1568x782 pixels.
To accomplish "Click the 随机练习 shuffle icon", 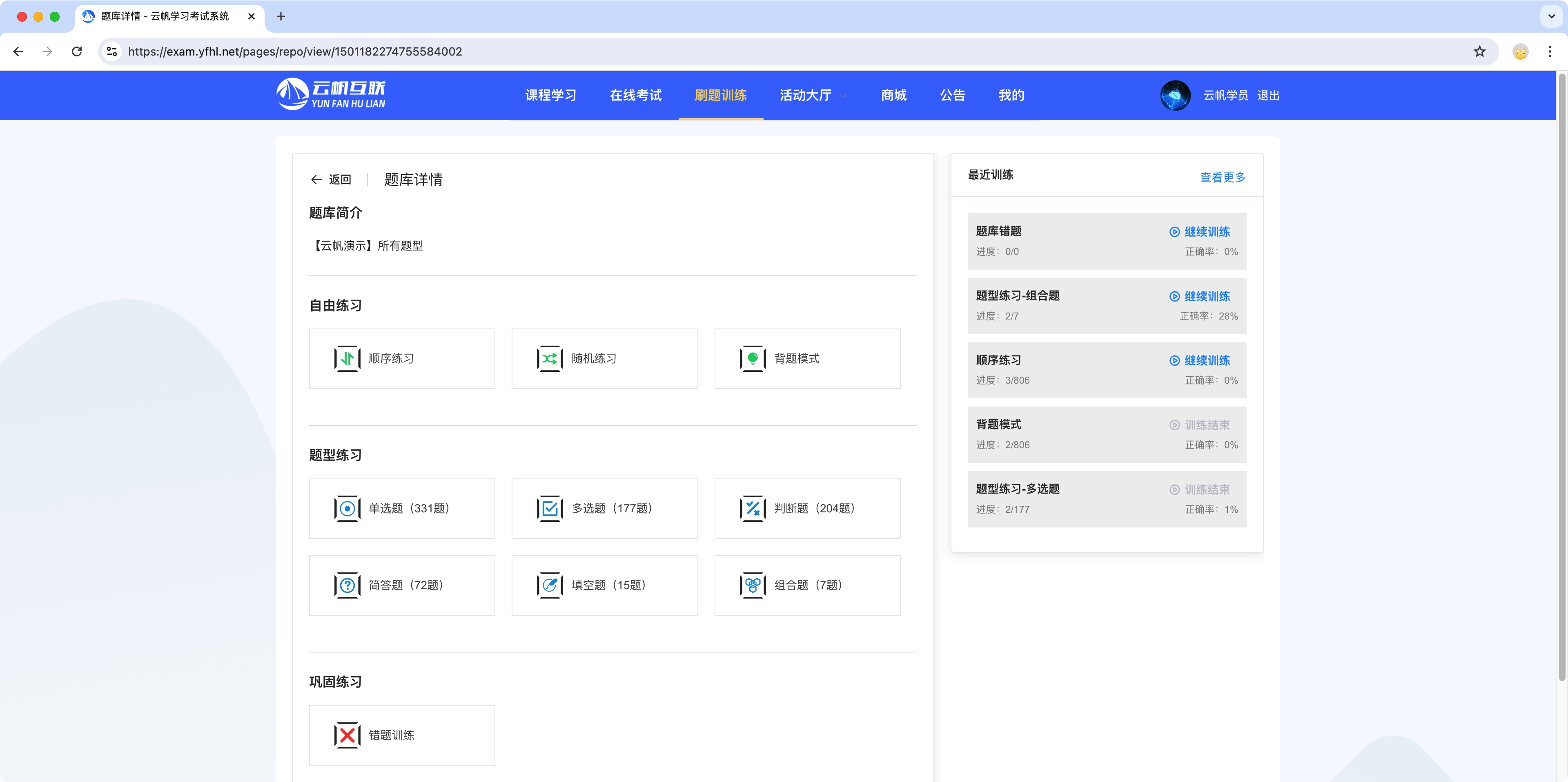I will point(550,359).
